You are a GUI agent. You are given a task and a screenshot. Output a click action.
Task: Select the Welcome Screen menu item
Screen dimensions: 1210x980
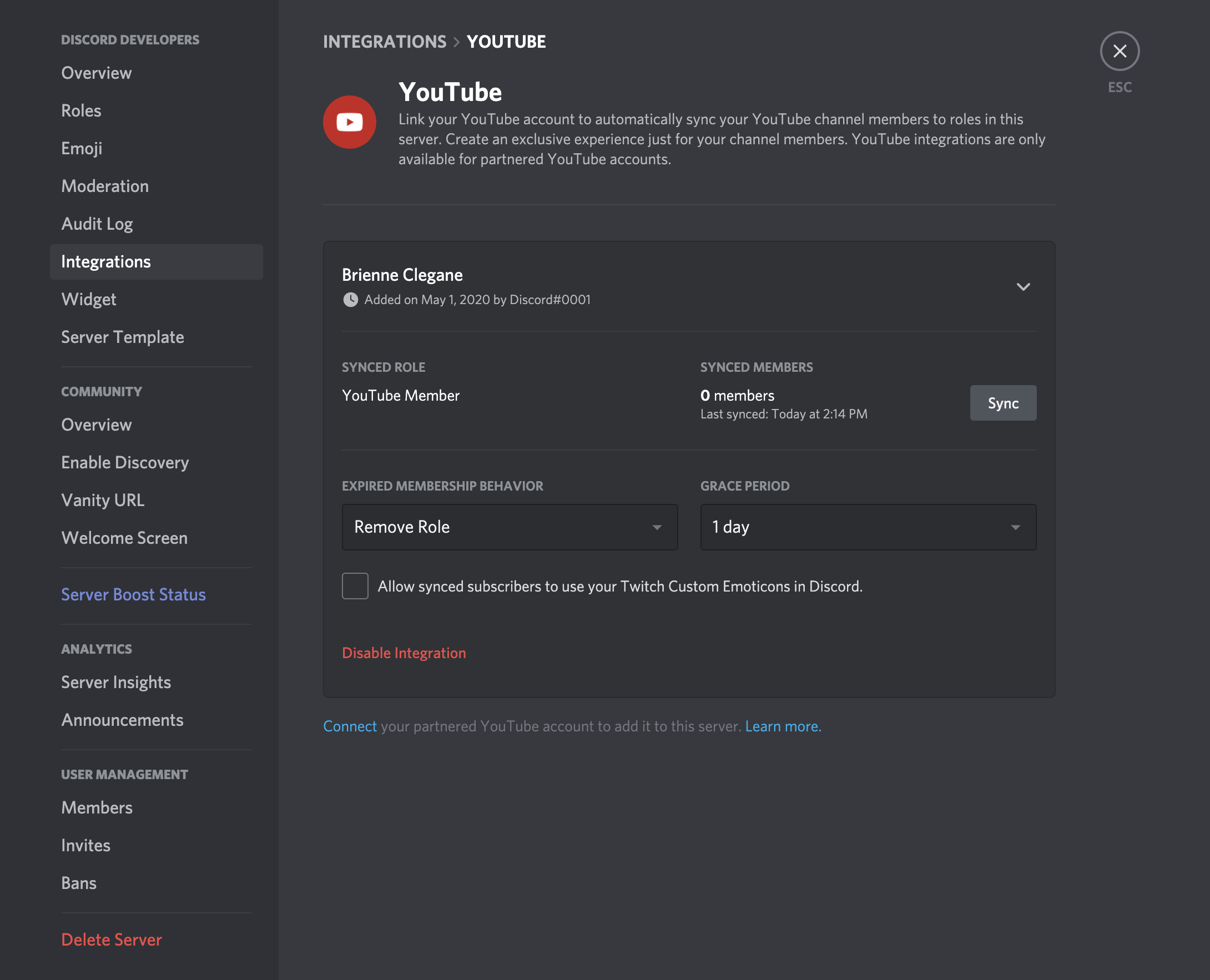coord(124,537)
